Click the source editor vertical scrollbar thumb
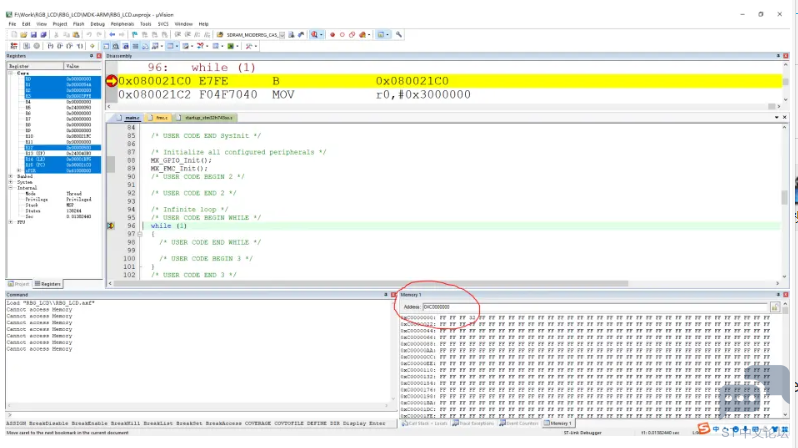Viewport: 798px width, 448px height. click(x=784, y=198)
